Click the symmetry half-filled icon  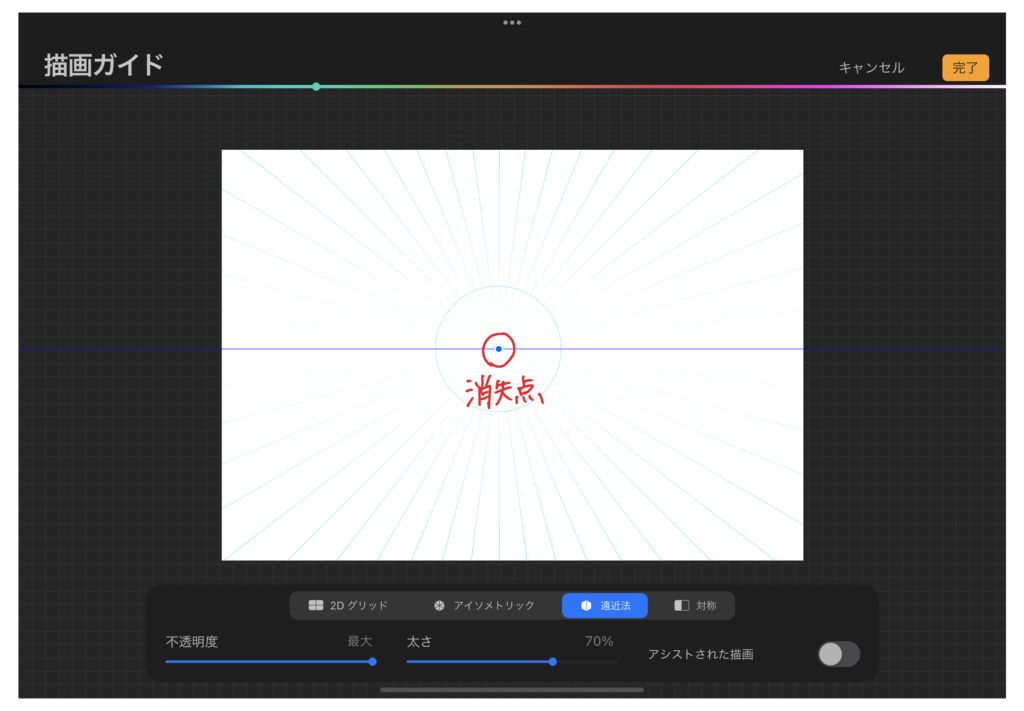(681, 605)
